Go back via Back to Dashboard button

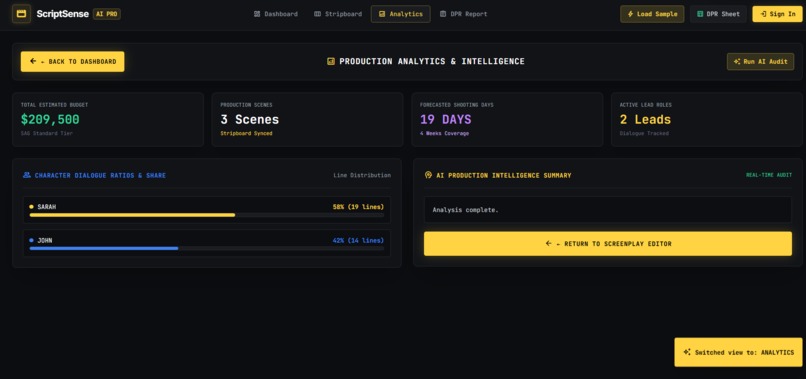coord(72,61)
